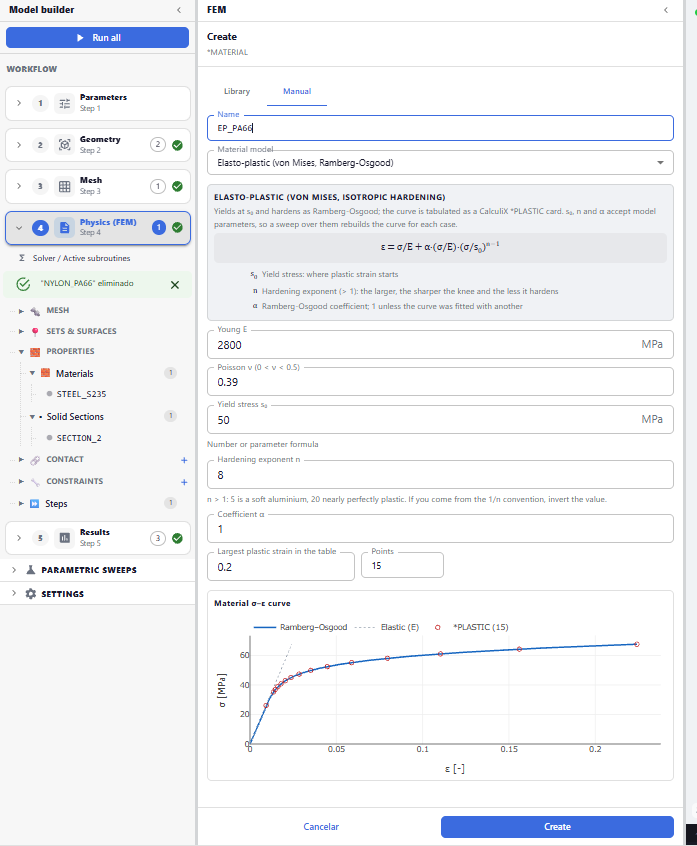
Task: Open Solver / Active subroutines
Action: pyautogui.click(x=81, y=258)
